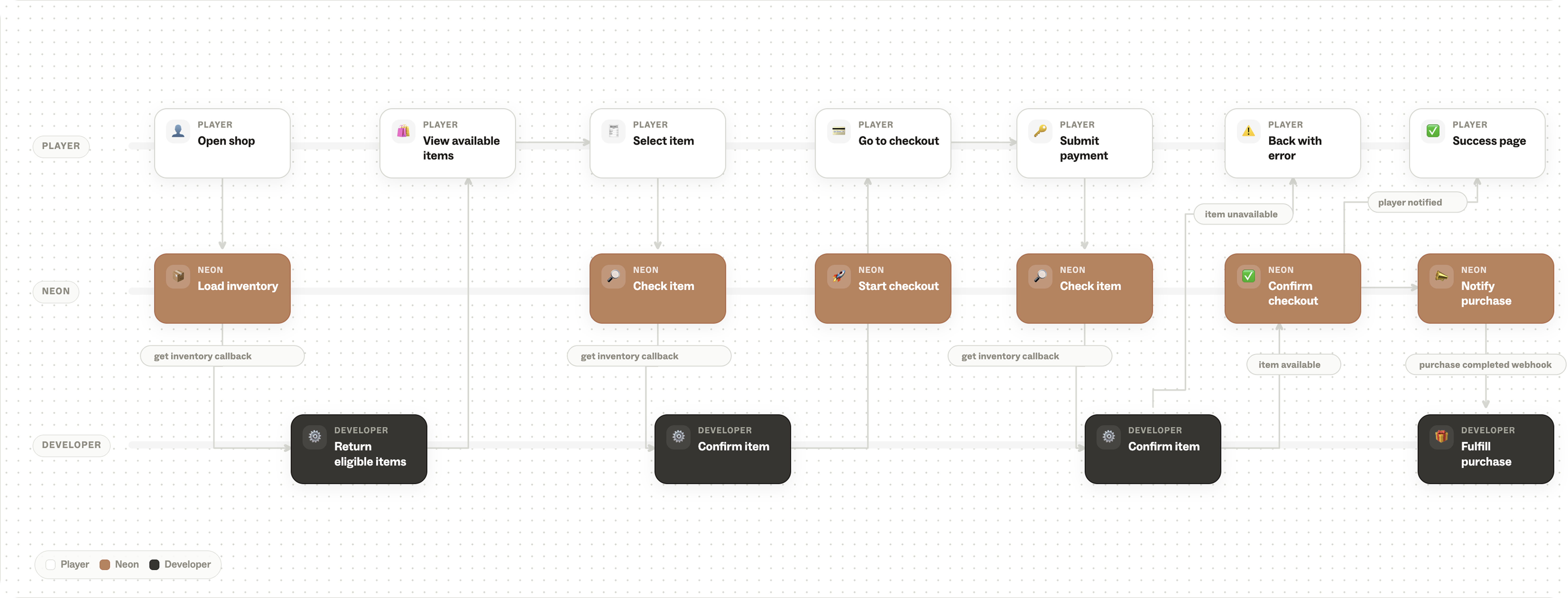Image resolution: width=1568 pixels, height=598 pixels.
Task: Click the "purchase completed webhook" edge label
Action: (x=1485, y=365)
